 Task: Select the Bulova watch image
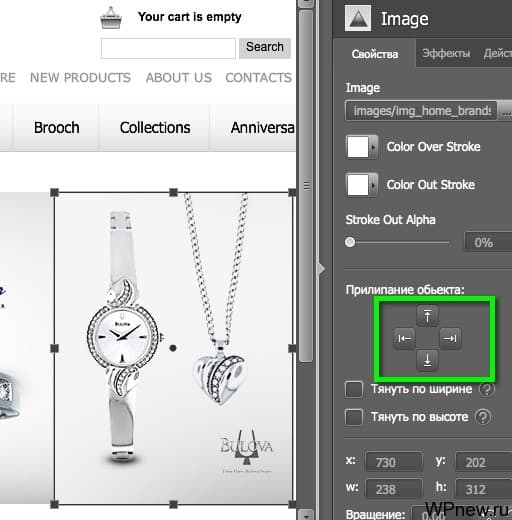click(x=173, y=348)
